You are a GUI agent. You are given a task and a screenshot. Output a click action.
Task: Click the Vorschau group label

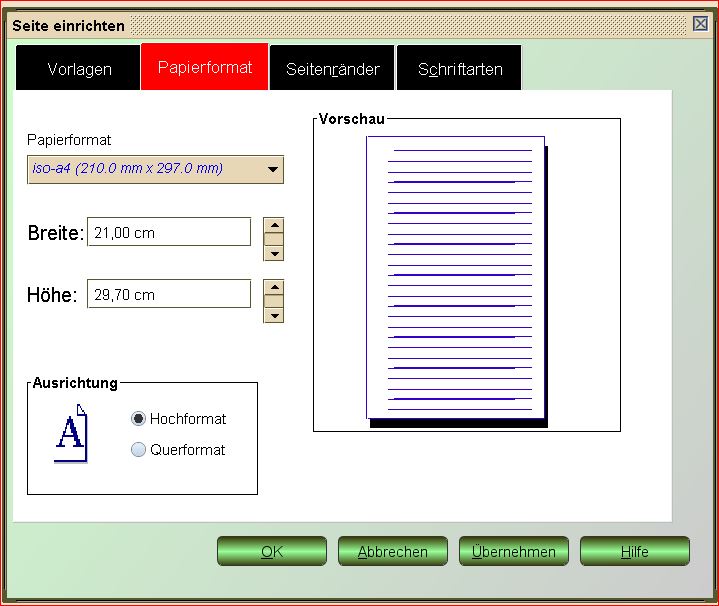(352, 119)
